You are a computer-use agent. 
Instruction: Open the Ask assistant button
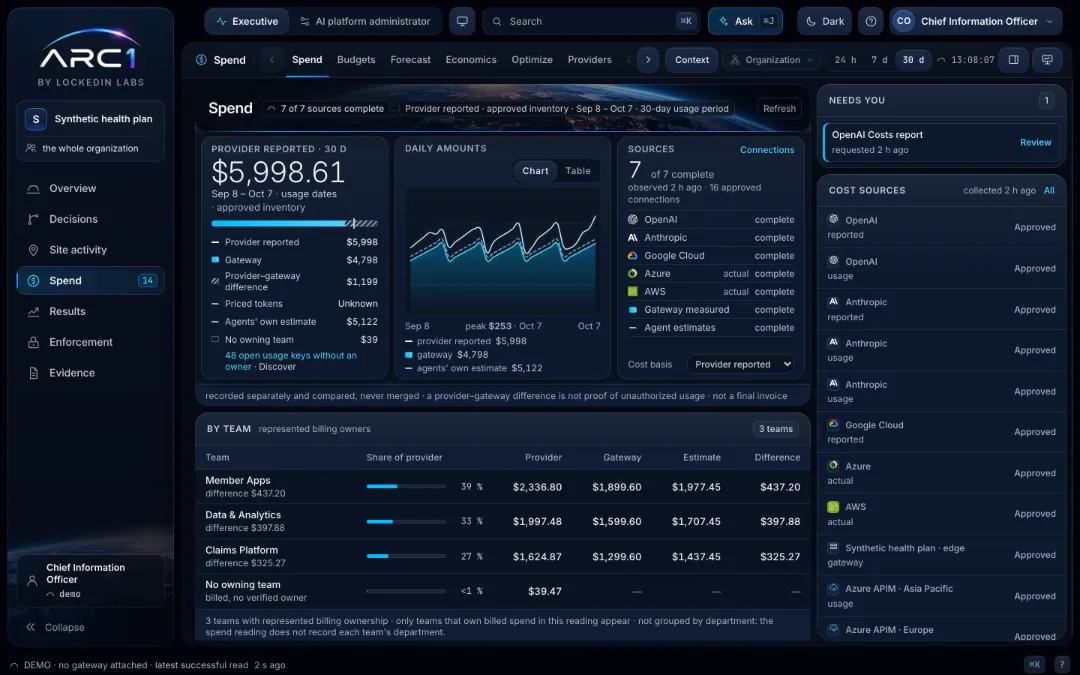(745, 21)
